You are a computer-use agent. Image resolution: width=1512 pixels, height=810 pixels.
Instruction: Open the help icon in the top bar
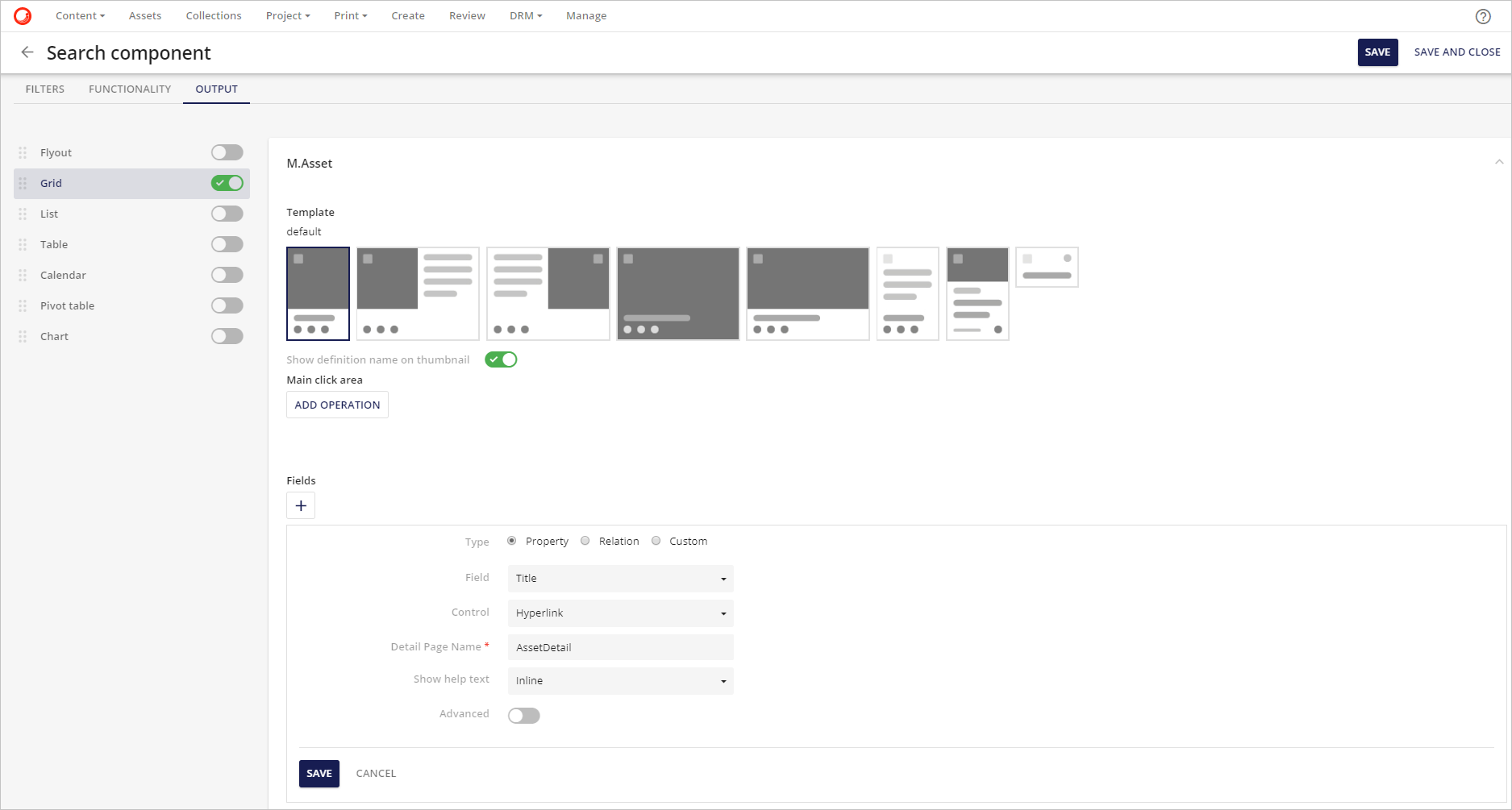[x=1483, y=16]
